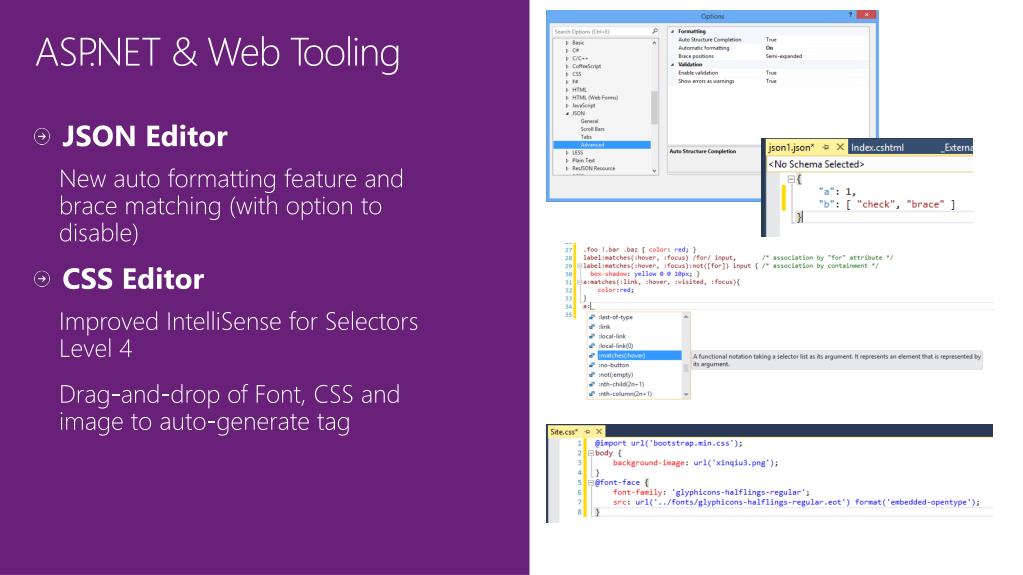
Task: Expand the JavaScript options node
Action: 567,105
